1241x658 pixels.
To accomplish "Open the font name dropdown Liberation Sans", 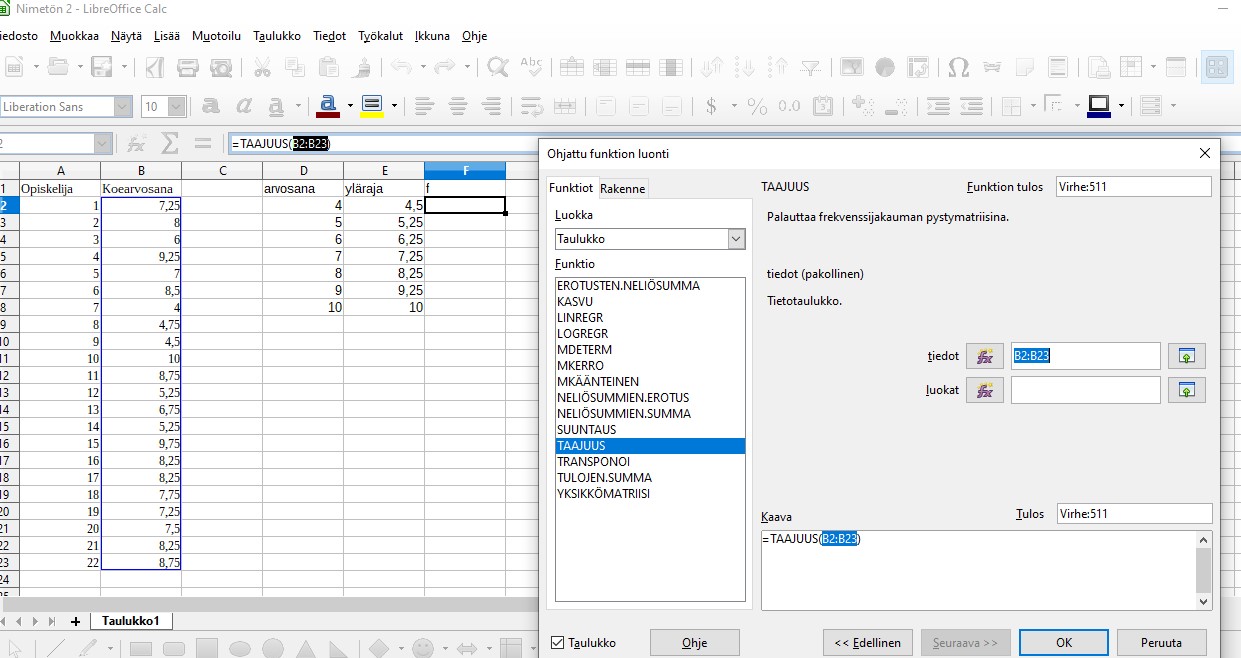I will [122, 106].
